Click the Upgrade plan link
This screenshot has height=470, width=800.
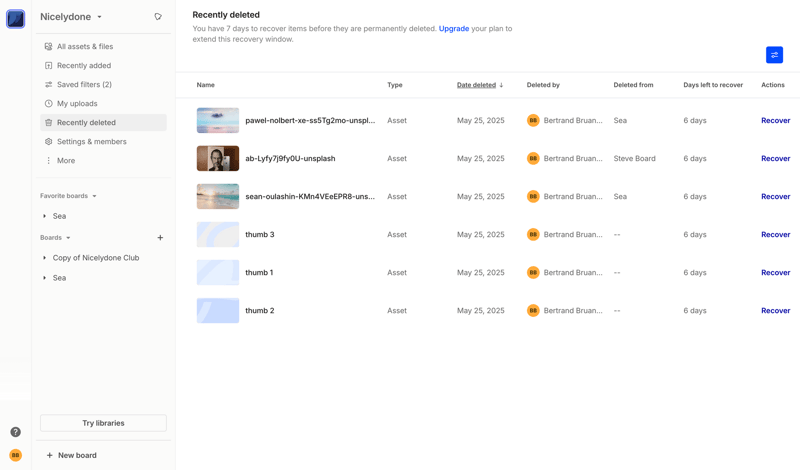click(453, 29)
